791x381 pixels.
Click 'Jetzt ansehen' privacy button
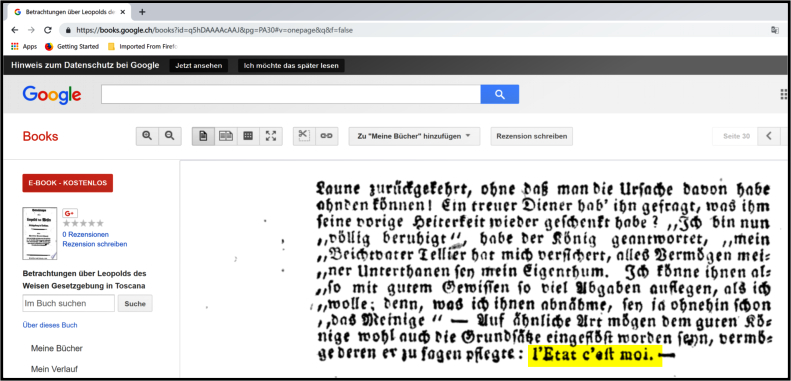199,66
